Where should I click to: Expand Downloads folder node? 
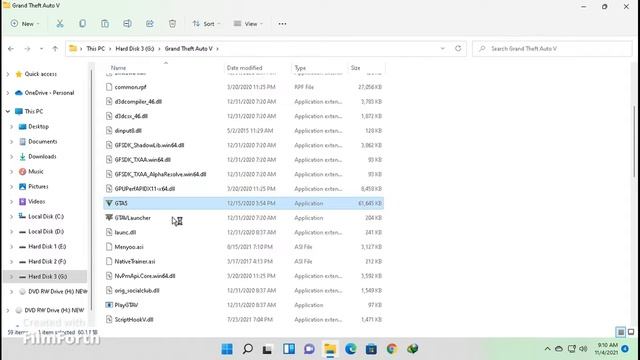click(12, 157)
